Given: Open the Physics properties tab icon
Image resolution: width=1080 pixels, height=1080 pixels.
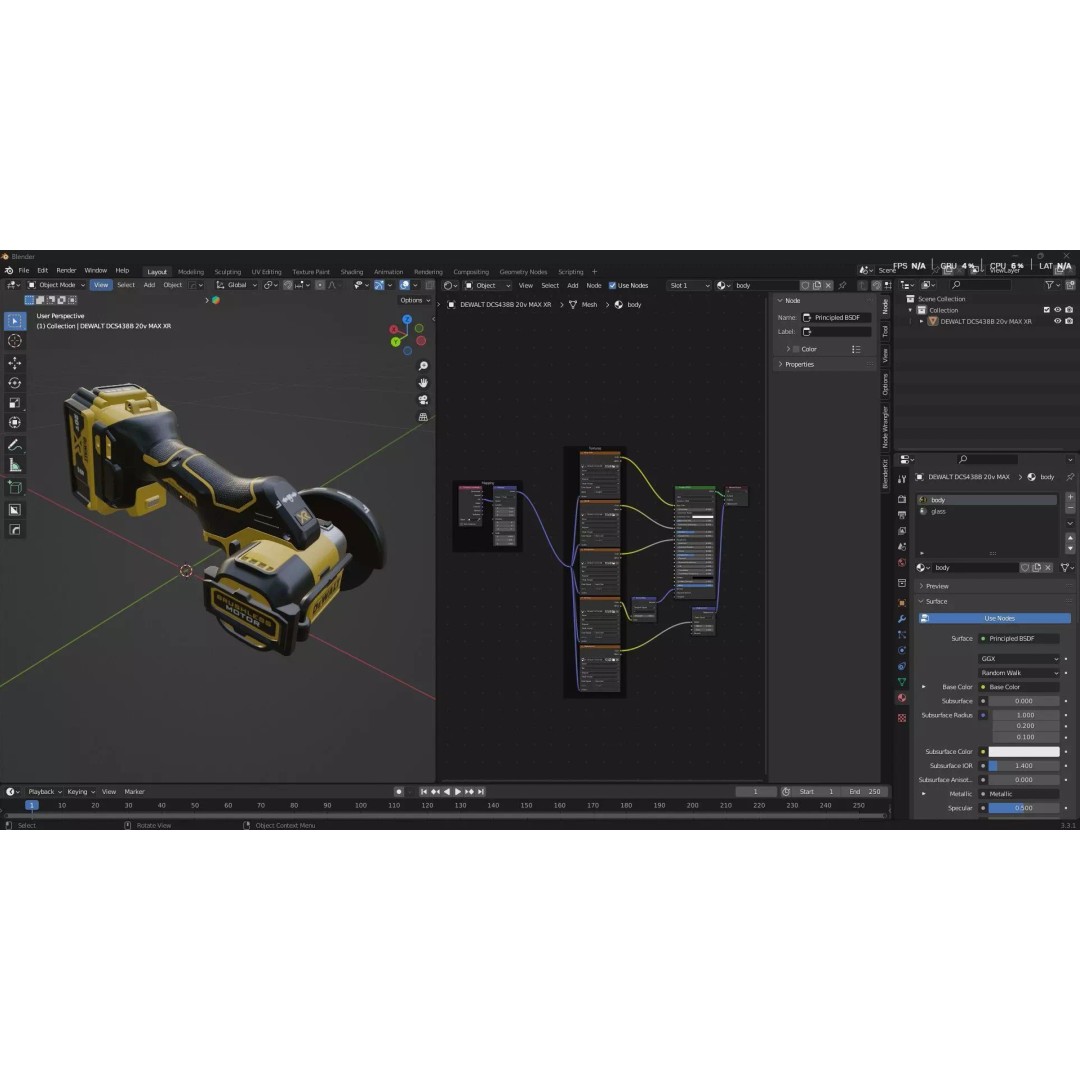Looking at the screenshot, I should pyautogui.click(x=902, y=650).
